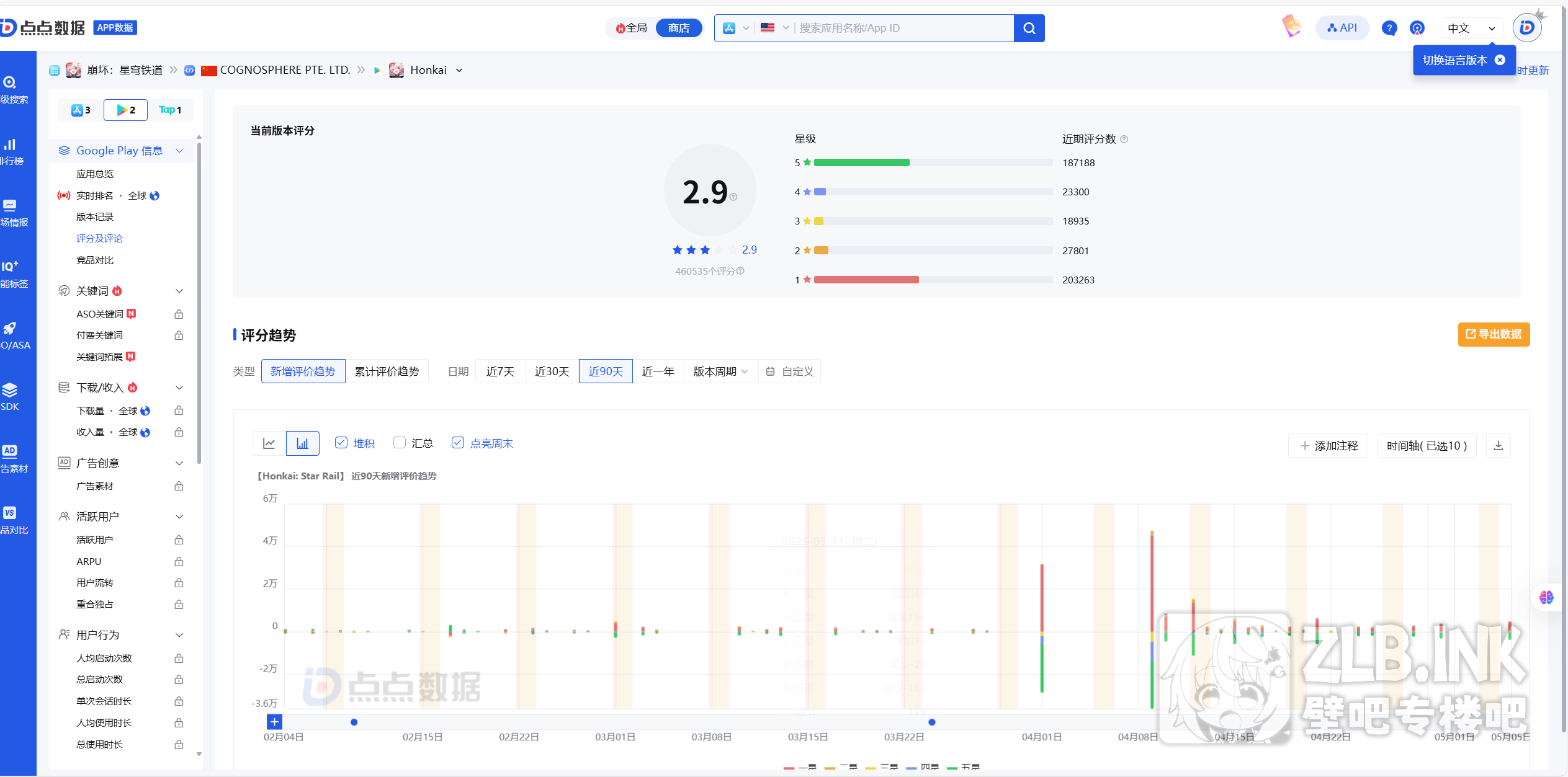Toggle the 点亮周末 highlight weekend checkbox
Viewport: 1568px width, 777px height.
coord(457,443)
